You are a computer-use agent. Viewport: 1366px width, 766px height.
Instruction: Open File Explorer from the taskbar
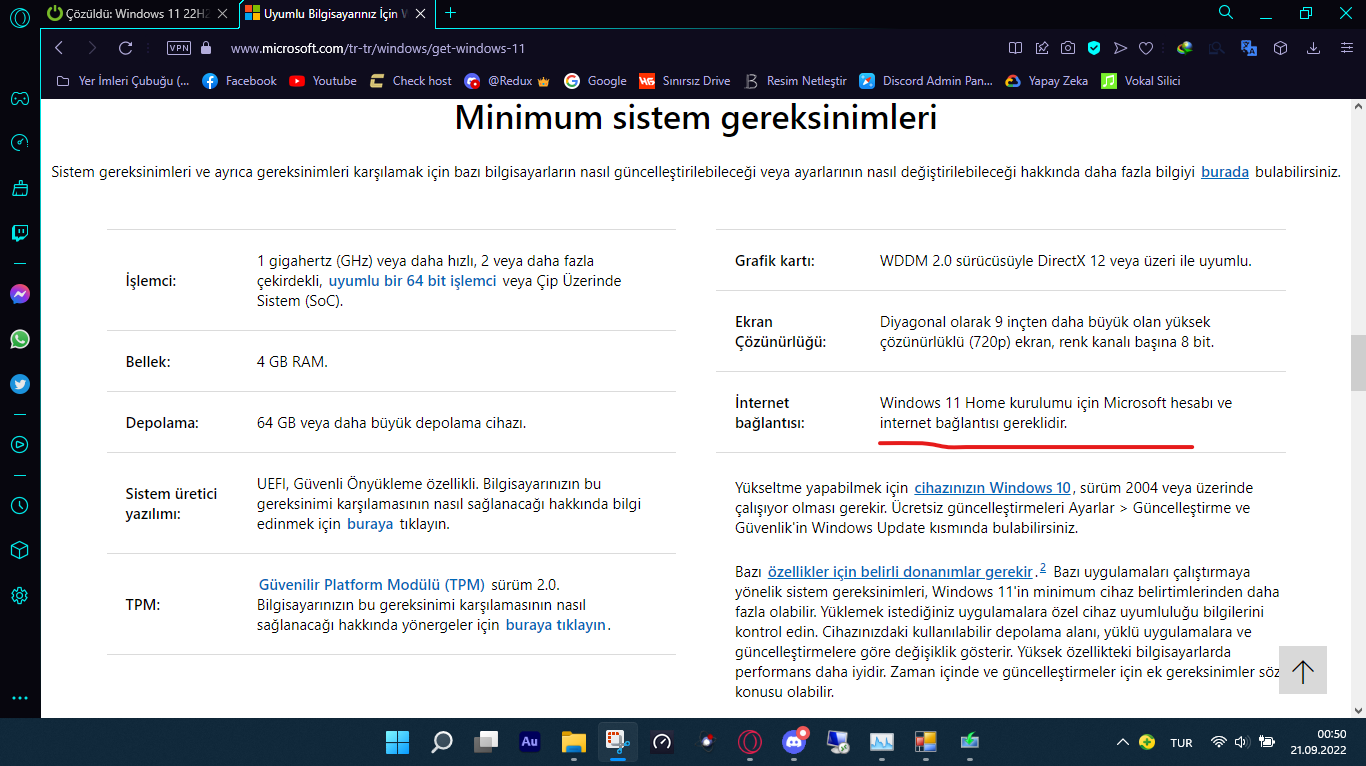click(x=573, y=742)
